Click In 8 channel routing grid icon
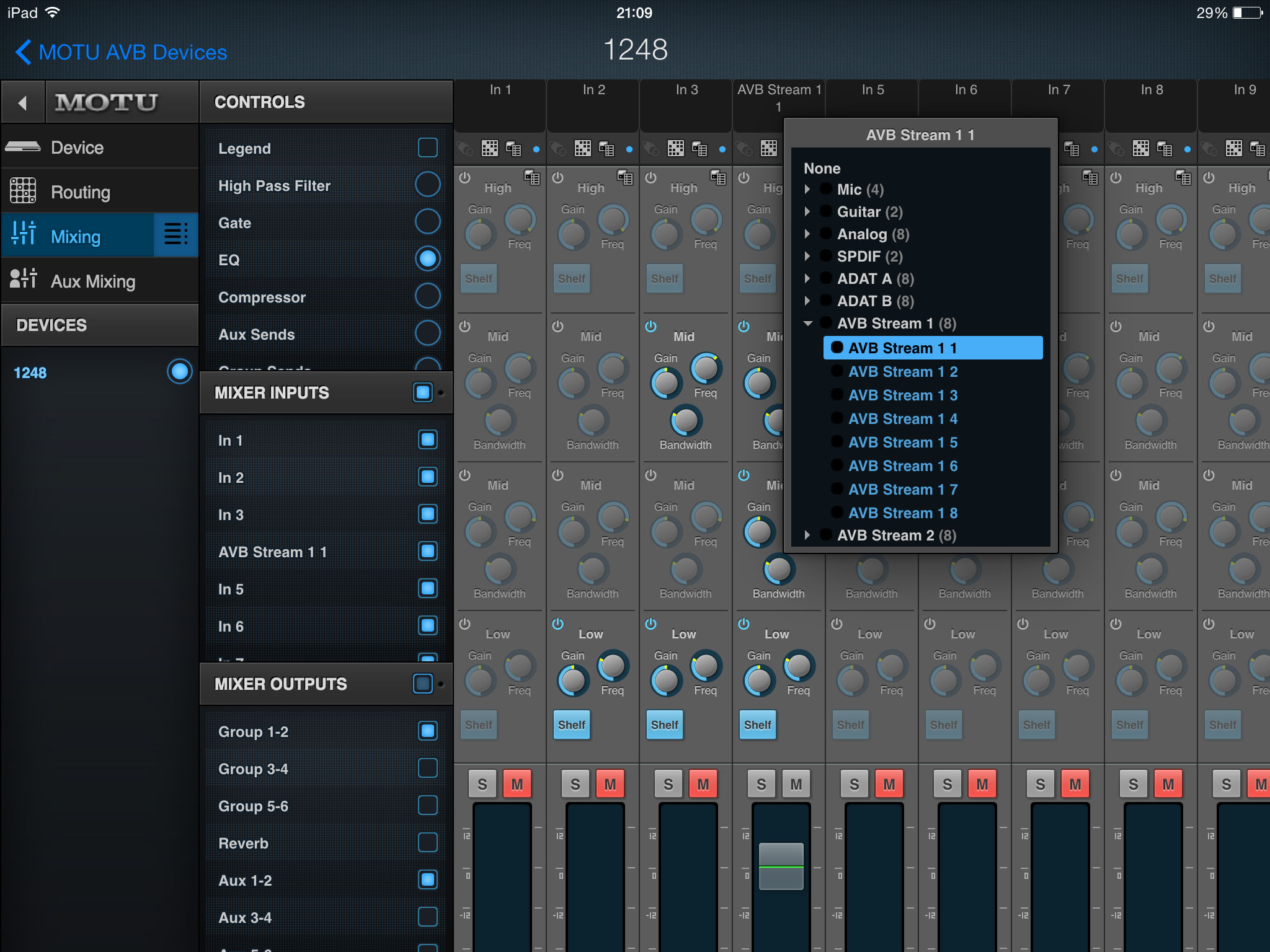 [1141, 148]
